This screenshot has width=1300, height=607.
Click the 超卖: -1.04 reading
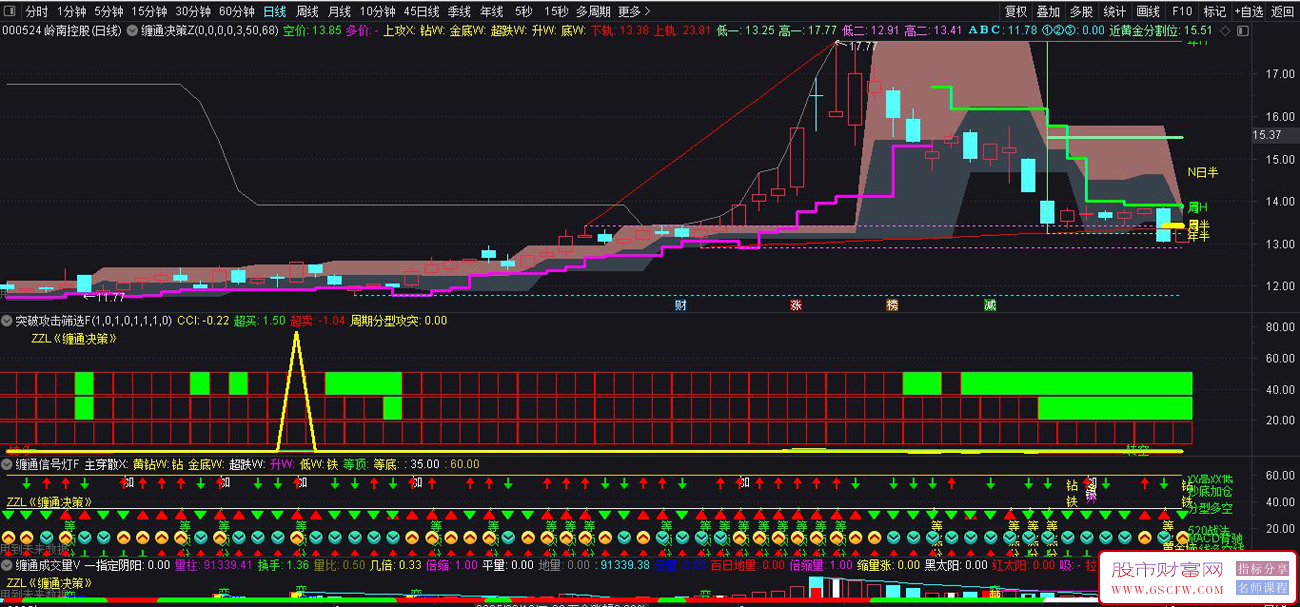[318, 321]
